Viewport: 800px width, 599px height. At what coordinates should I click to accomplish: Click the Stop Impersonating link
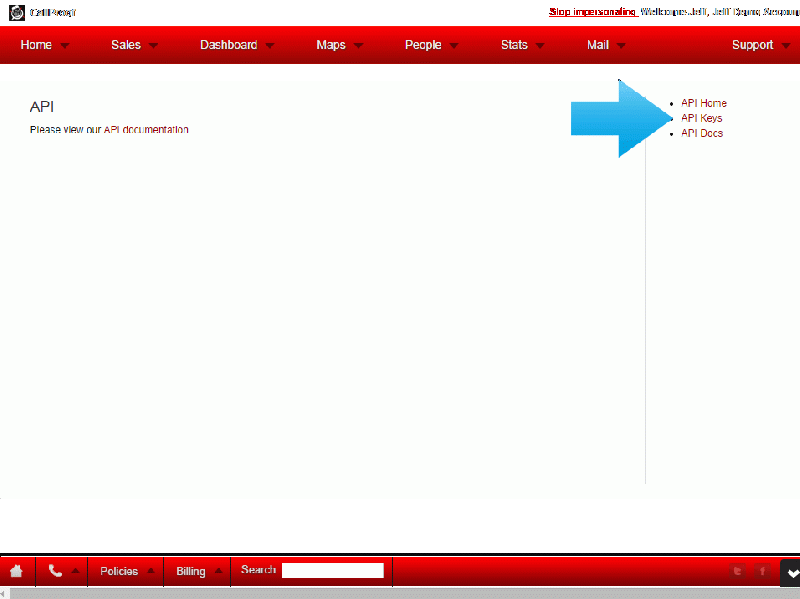593,12
